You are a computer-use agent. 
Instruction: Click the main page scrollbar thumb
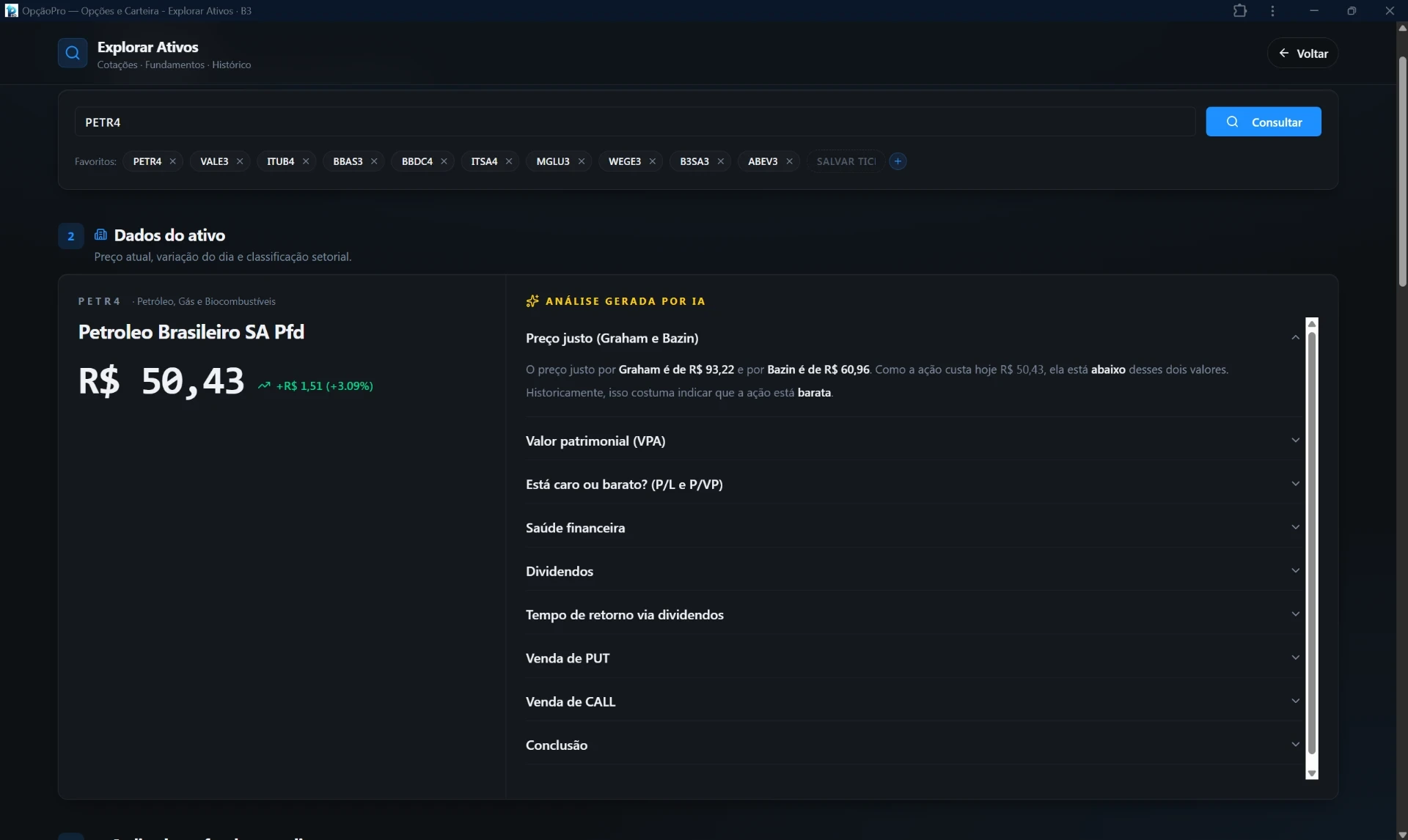coord(1402,172)
